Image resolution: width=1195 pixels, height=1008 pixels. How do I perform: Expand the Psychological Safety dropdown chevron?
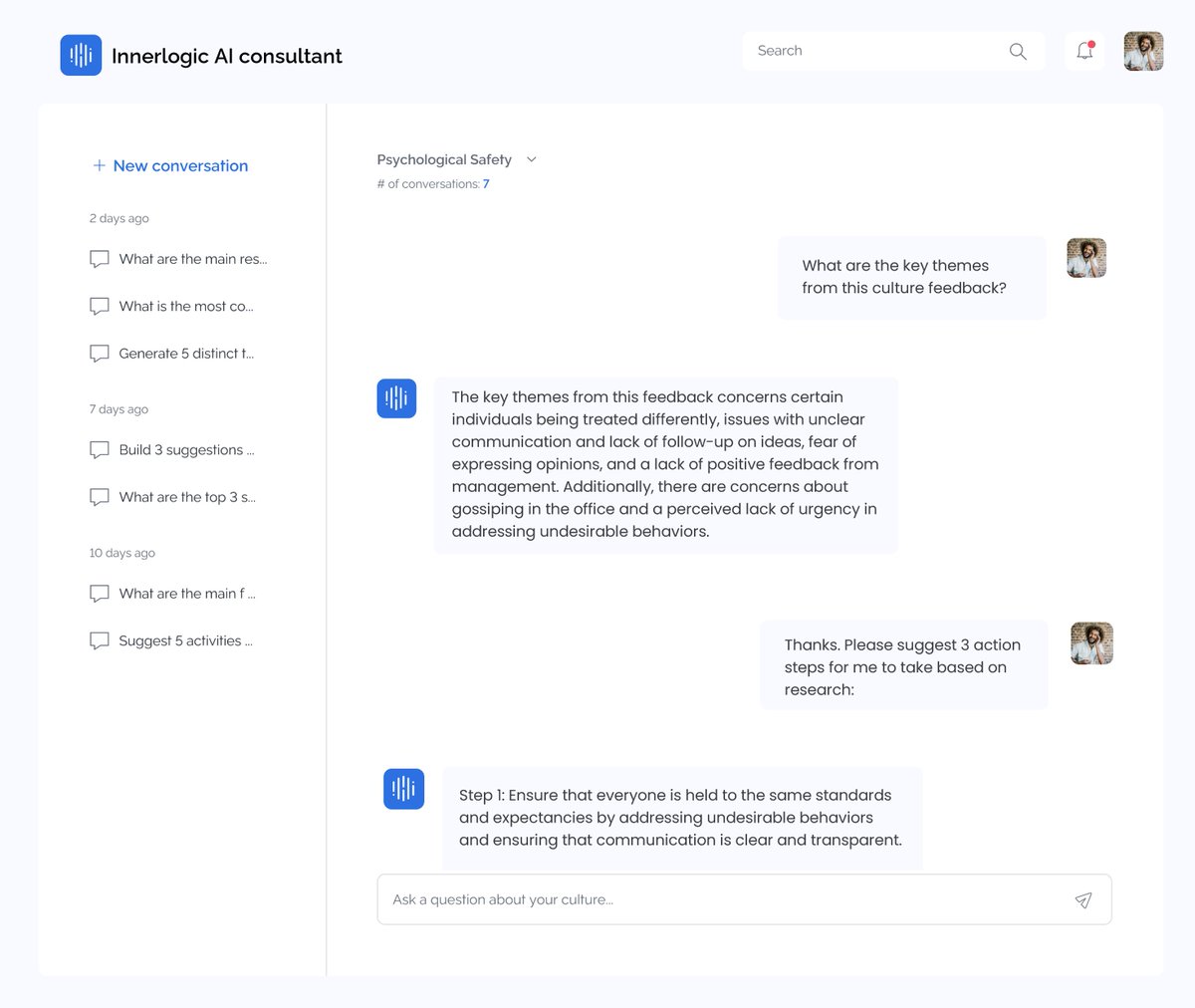tap(531, 159)
